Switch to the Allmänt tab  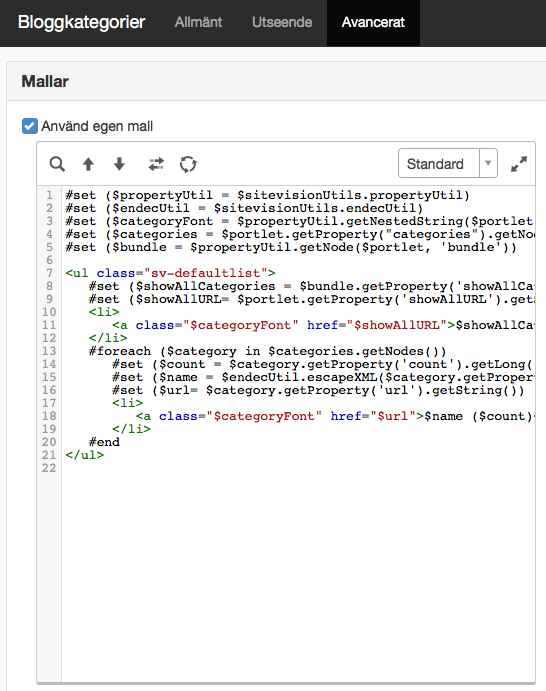pyautogui.click(x=198, y=22)
